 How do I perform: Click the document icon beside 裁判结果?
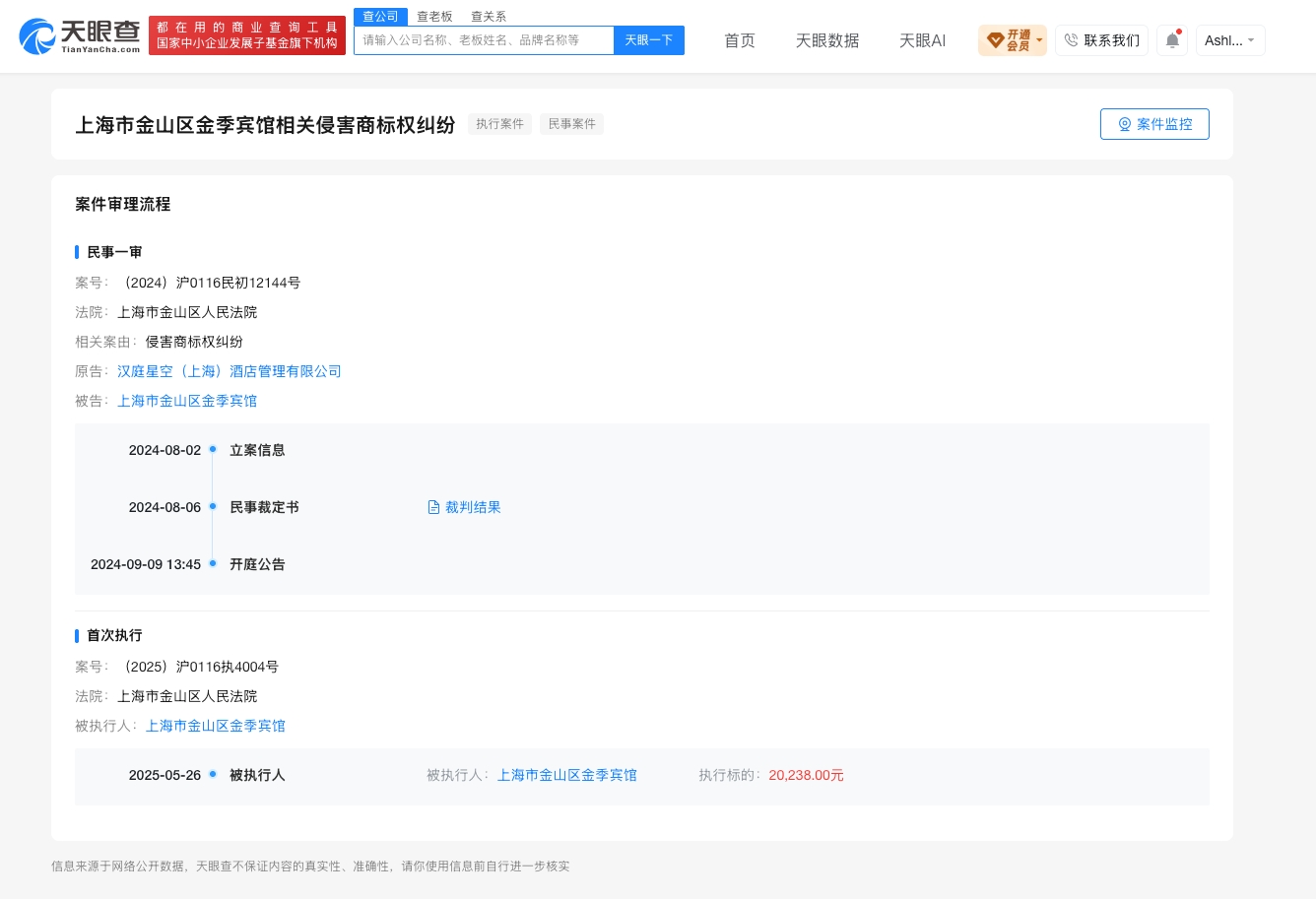click(x=433, y=507)
